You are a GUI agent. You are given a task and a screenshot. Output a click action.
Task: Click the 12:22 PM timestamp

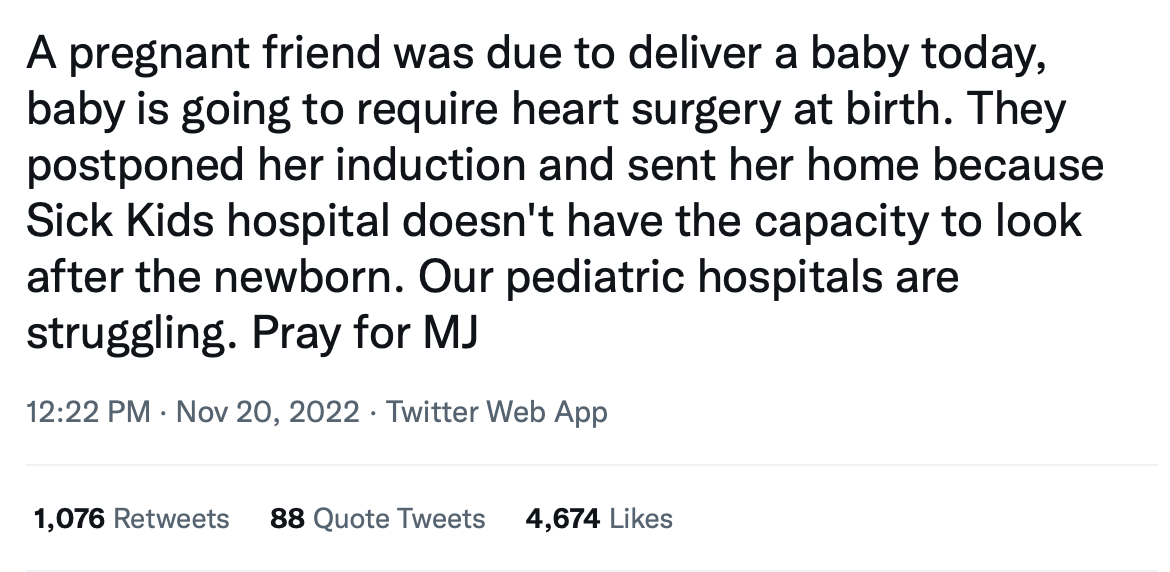click(x=90, y=411)
